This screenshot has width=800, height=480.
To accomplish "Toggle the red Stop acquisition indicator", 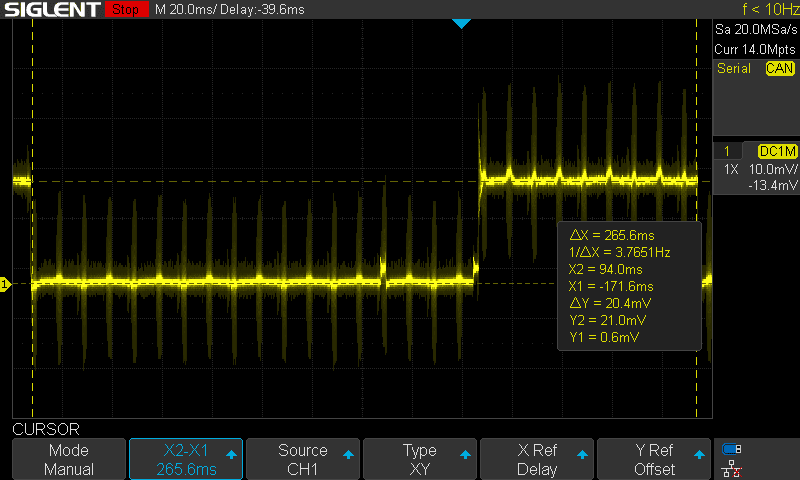I will [x=124, y=10].
